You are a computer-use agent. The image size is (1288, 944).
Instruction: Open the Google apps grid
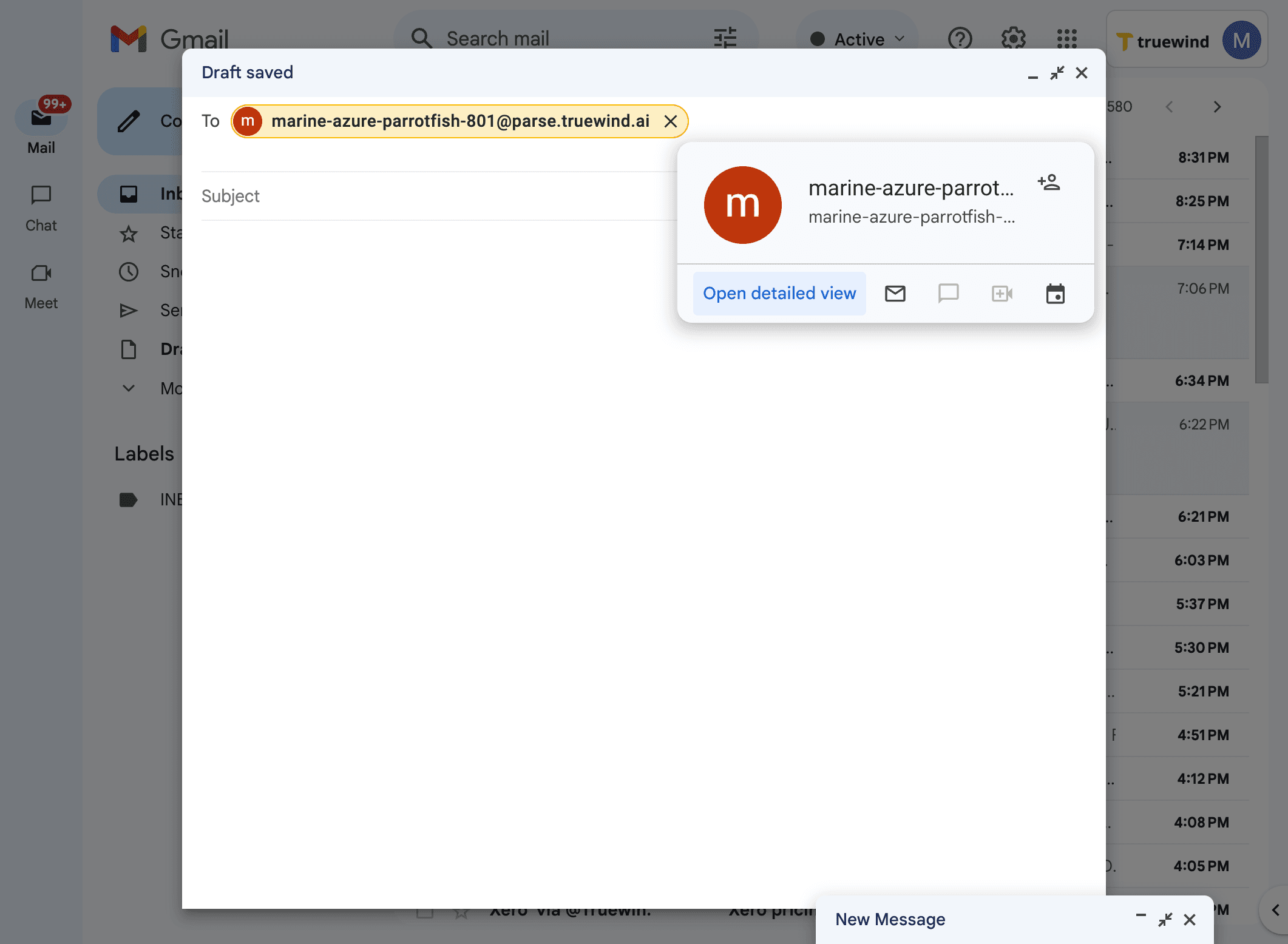(1066, 39)
